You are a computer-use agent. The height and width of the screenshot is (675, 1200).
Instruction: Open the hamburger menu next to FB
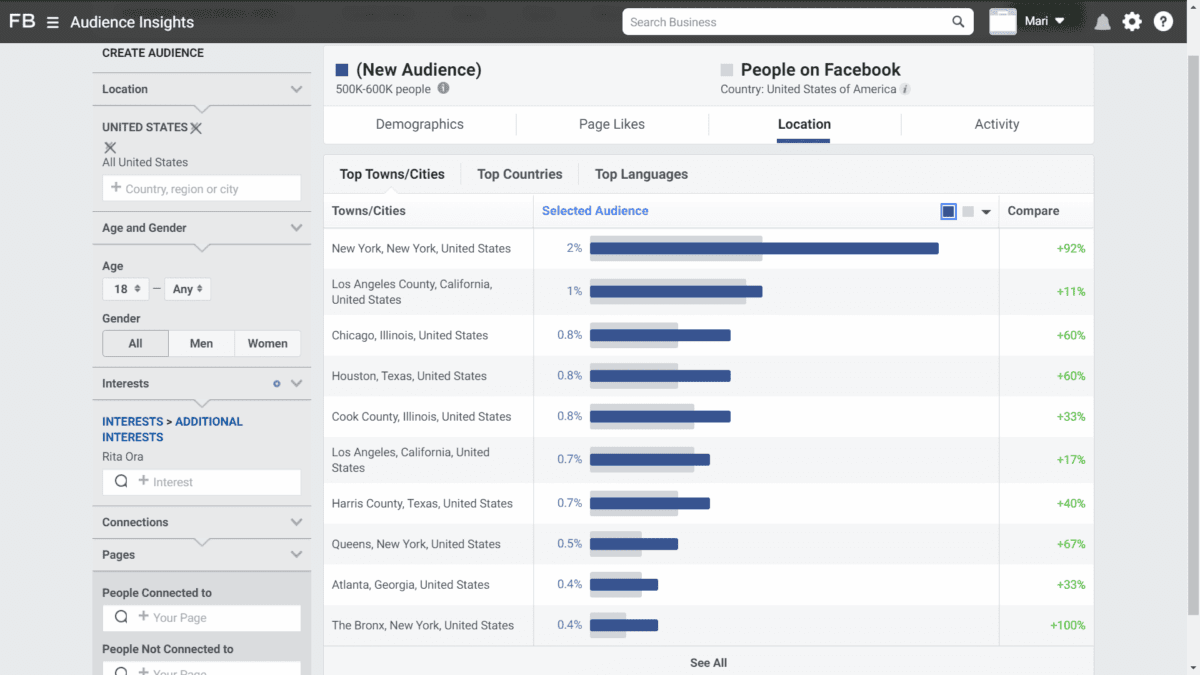pyautogui.click(x=52, y=22)
